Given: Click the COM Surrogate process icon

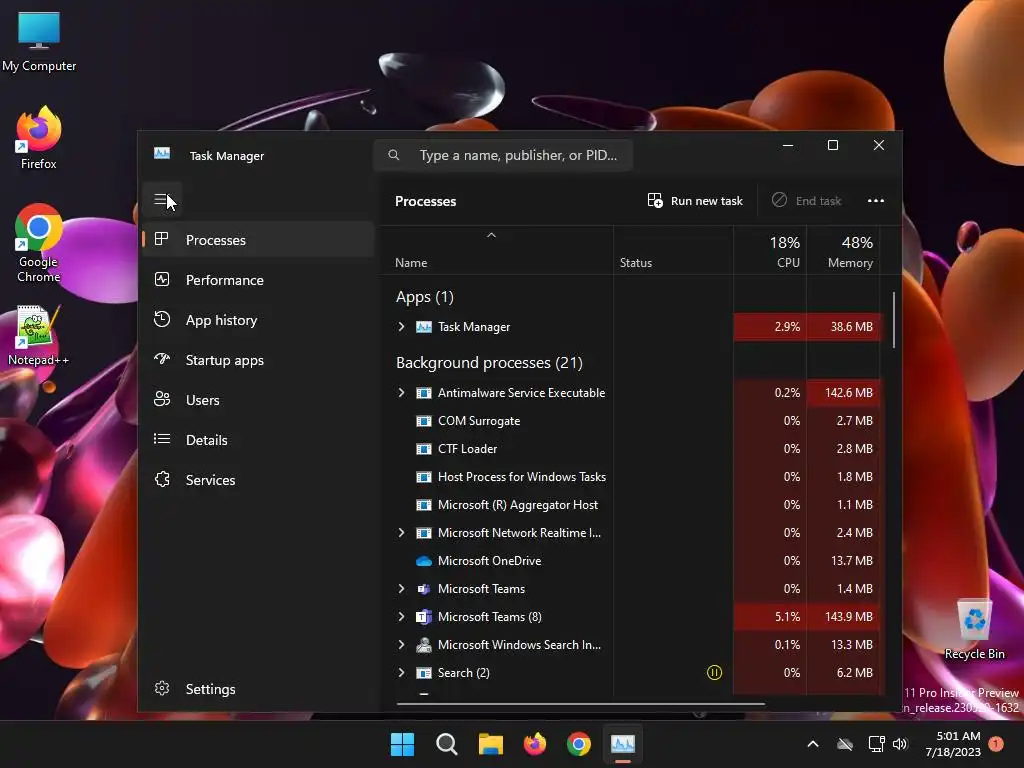Looking at the screenshot, I should coord(424,421).
